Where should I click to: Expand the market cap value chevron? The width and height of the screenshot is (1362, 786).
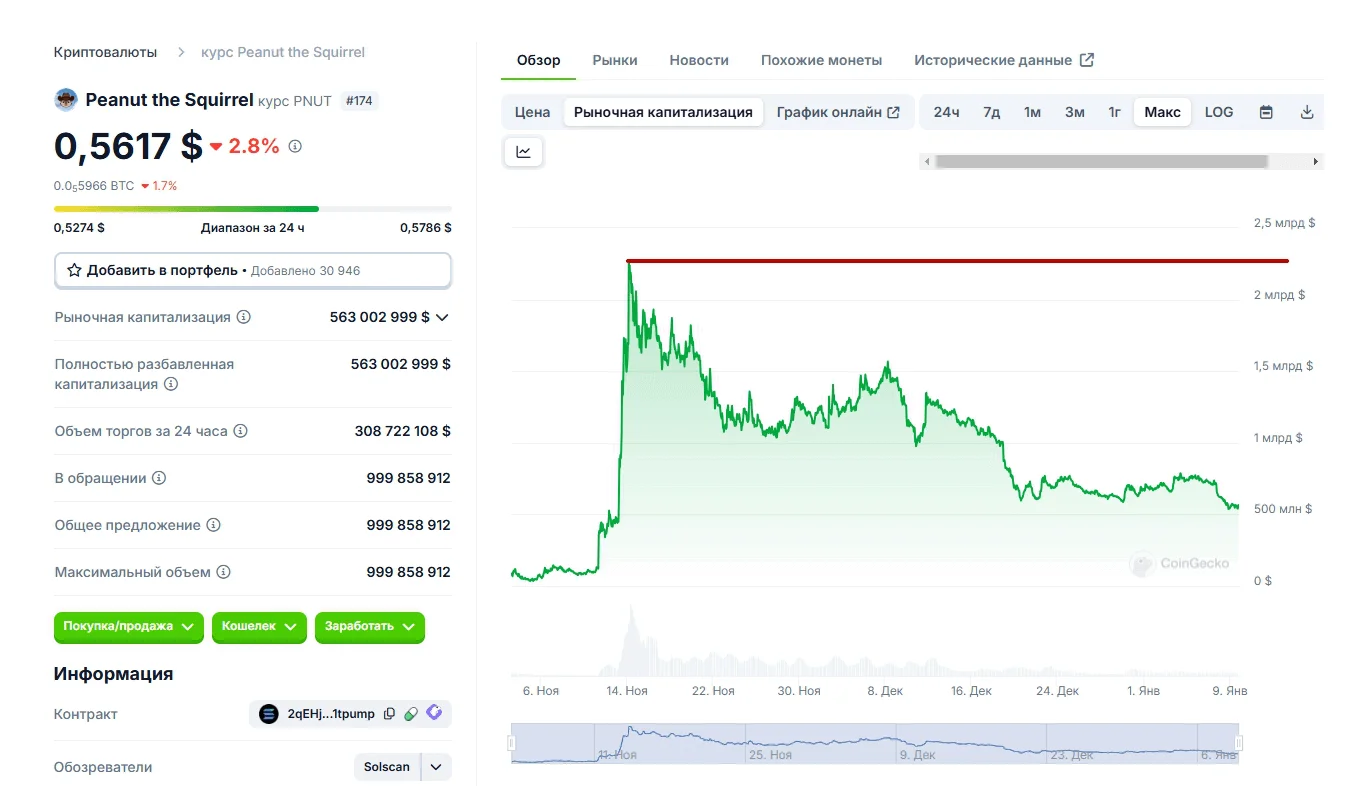pyautogui.click(x=443, y=317)
